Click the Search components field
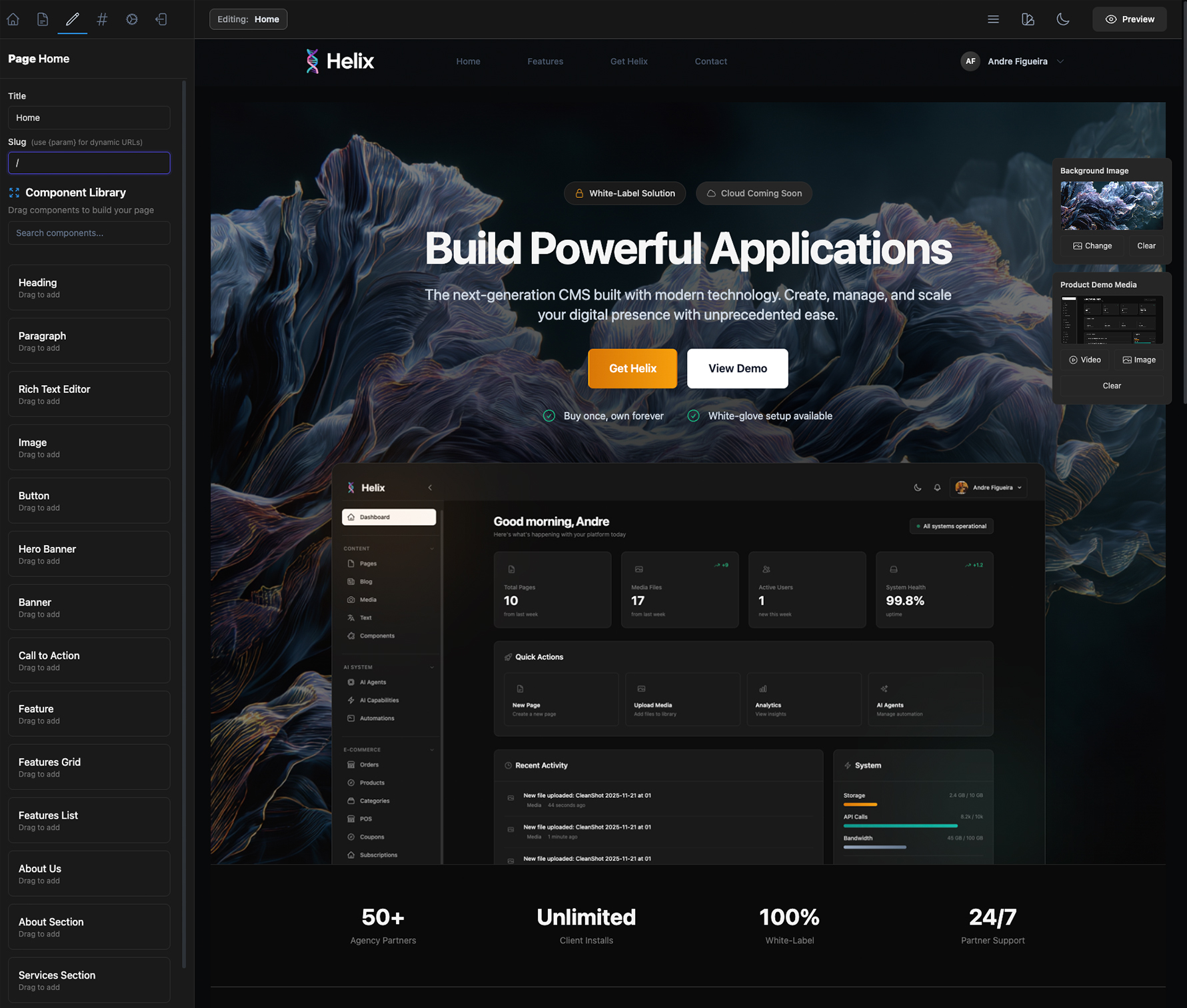This screenshot has width=1187, height=1008. [x=89, y=233]
